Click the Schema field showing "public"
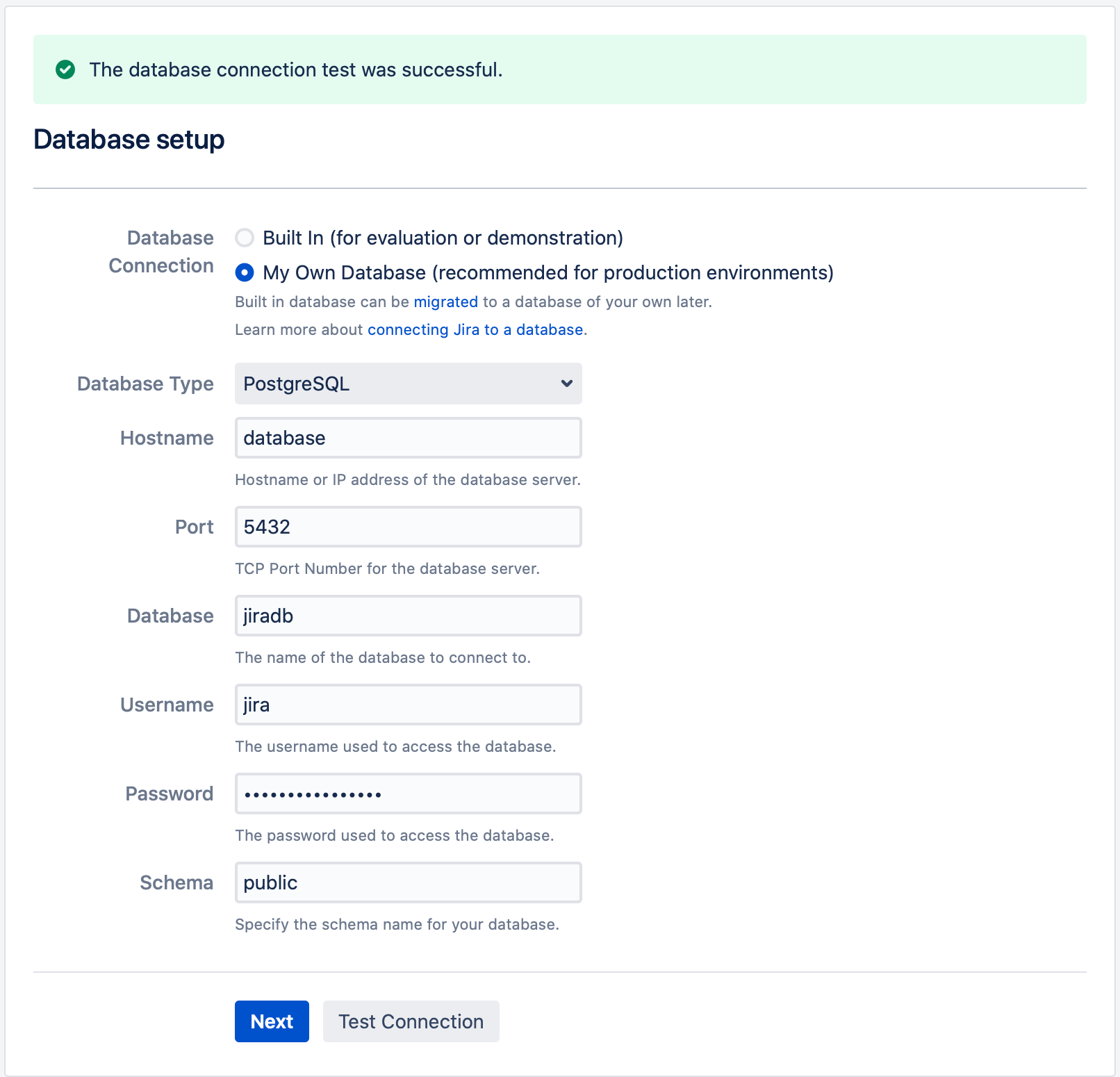The image size is (1120, 1077). click(408, 882)
